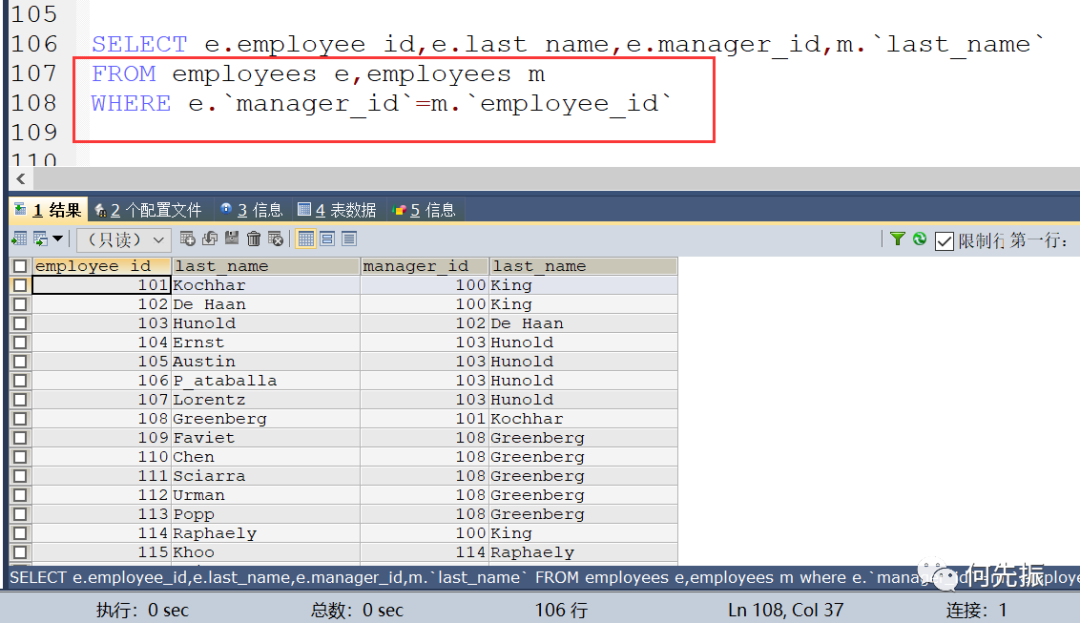Toggle the 限制行 limit rows checkbox
The image size is (1080, 623).
944,241
